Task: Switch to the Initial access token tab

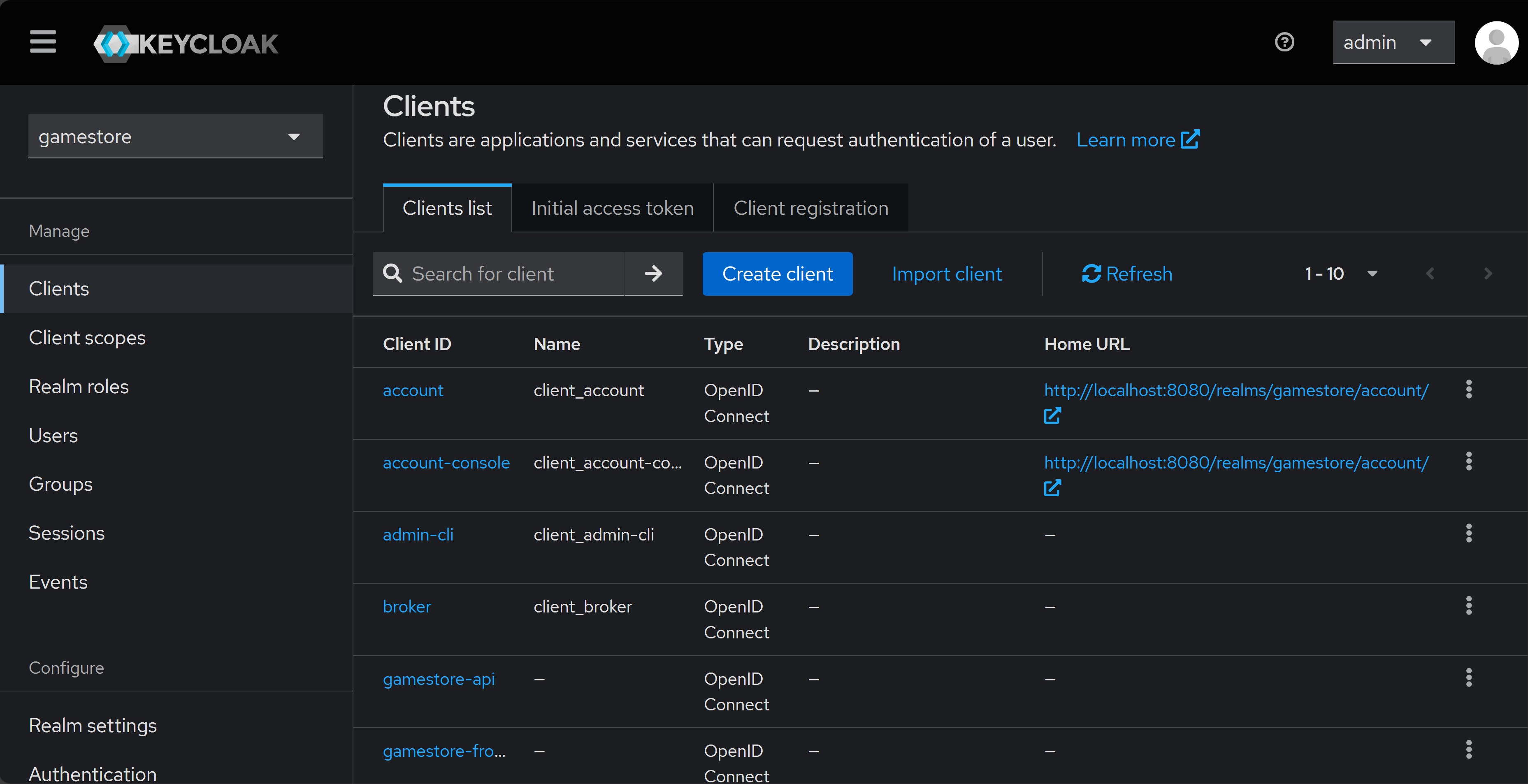Action: point(612,208)
